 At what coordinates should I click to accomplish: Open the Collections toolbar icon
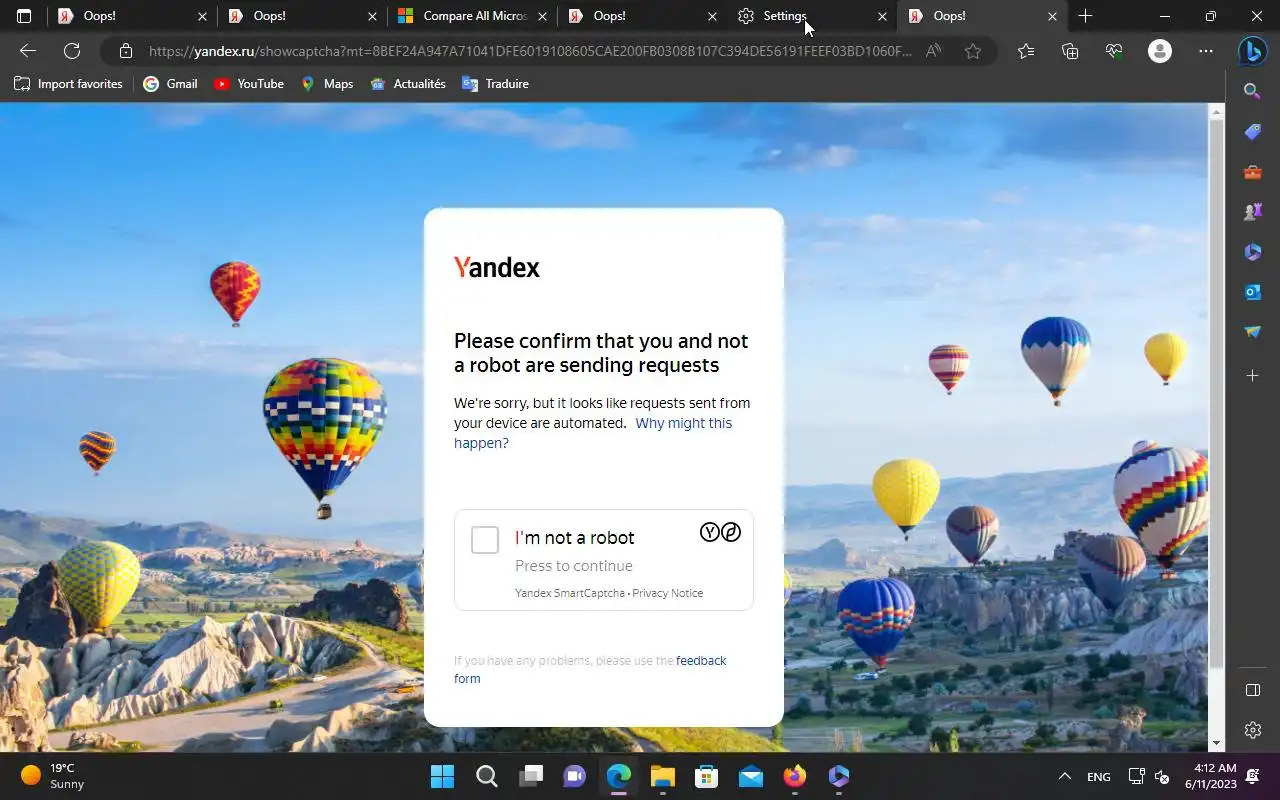point(1070,51)
